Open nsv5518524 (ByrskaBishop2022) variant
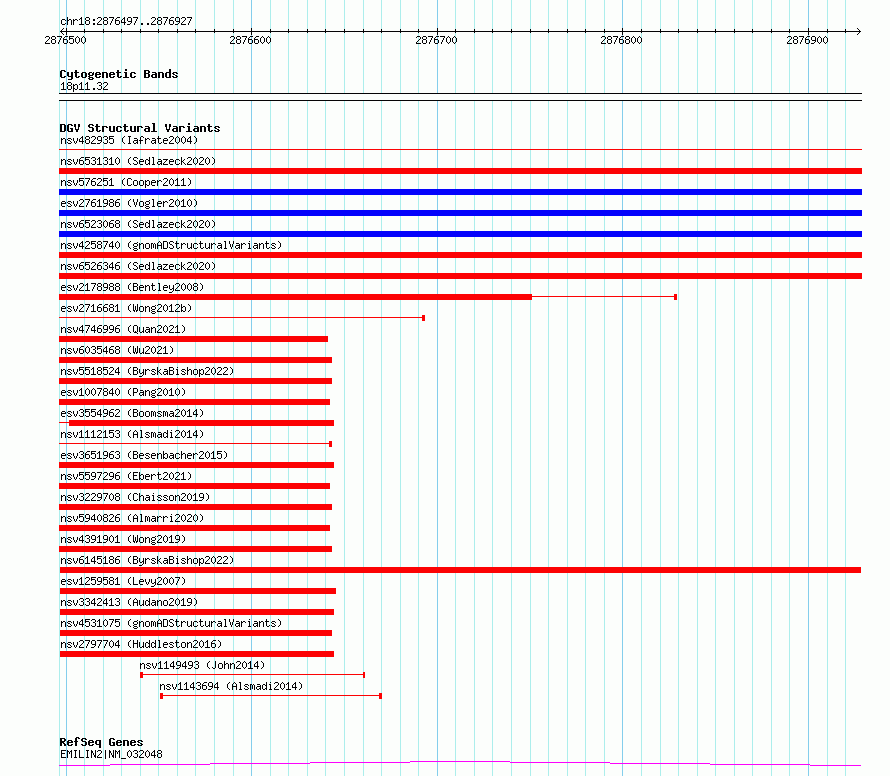 [x=147, y=371]
